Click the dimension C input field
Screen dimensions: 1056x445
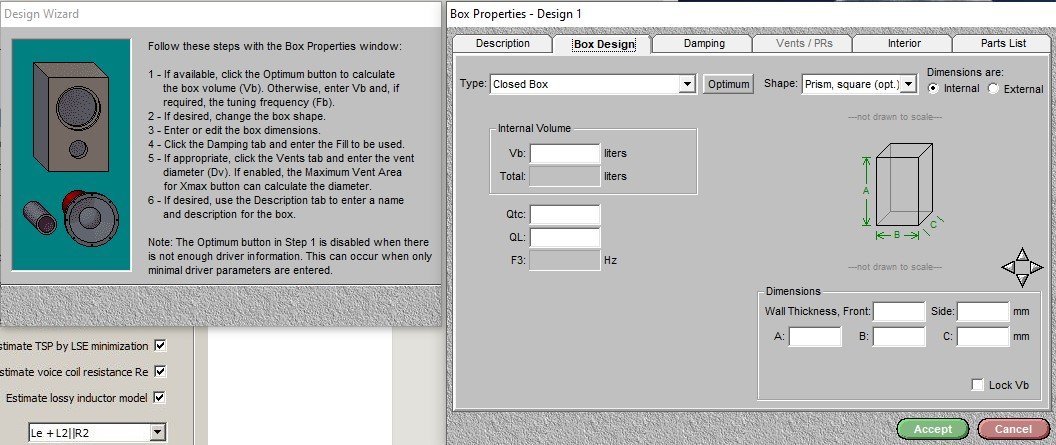983,337
